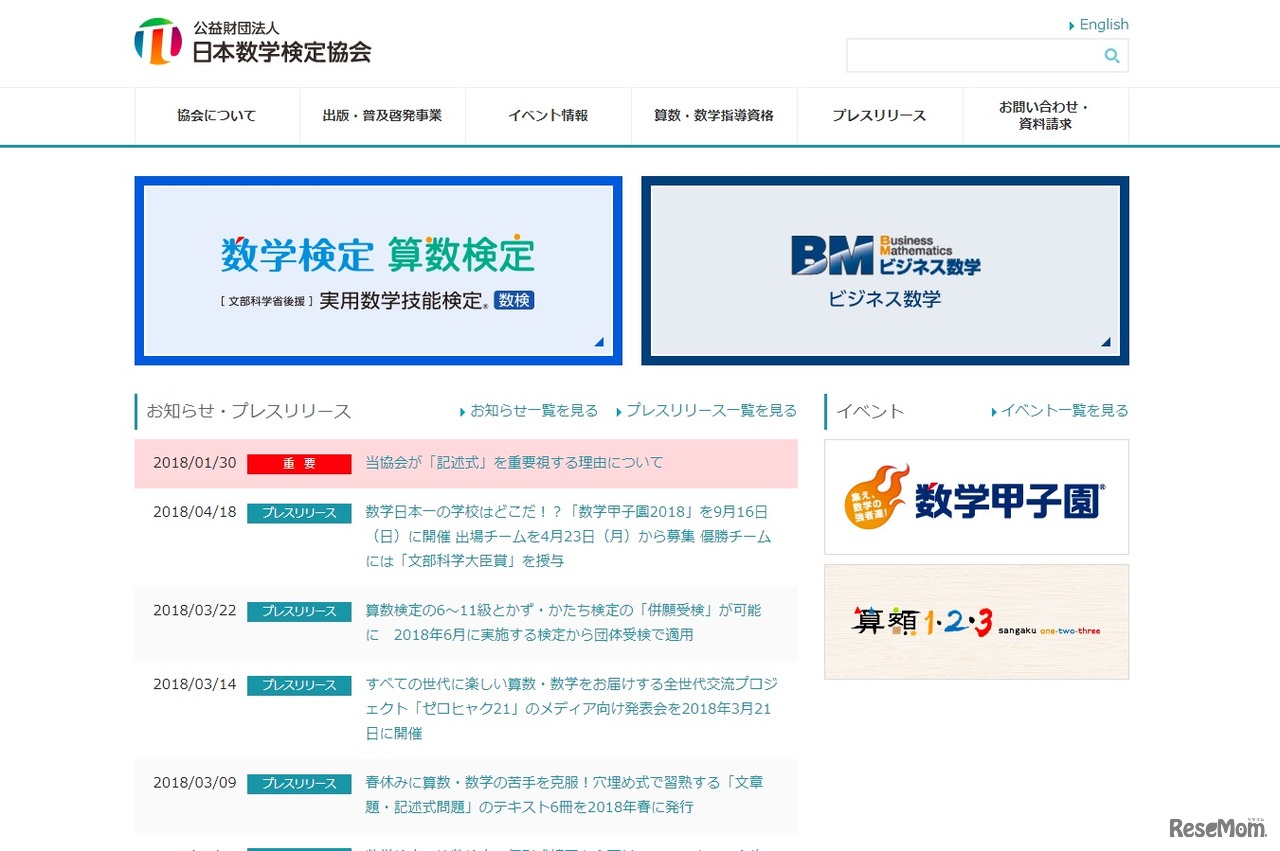Open the お問い合わせ・資料請求 menu
1280x851 pixels.
click(x=1046, y=116)
